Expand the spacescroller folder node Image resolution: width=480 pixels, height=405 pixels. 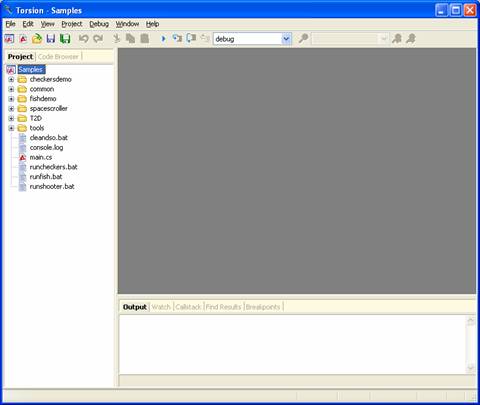point(11,109)
